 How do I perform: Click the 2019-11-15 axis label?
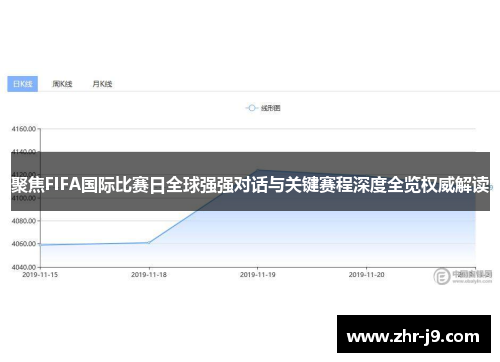tap(40, 275)
